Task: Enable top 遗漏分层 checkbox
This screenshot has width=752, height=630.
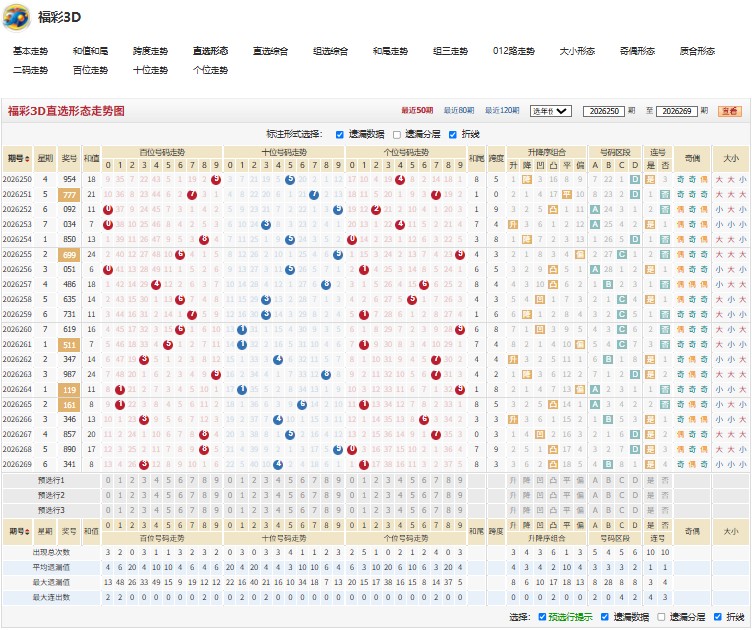Action: (x=397, y=135)
